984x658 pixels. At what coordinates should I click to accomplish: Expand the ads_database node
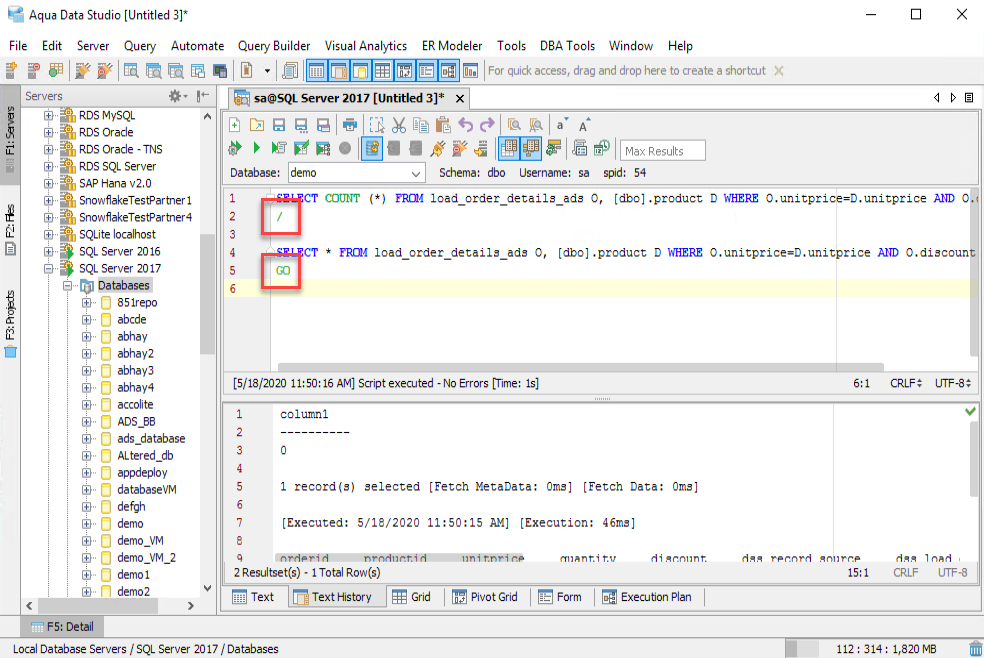click(x=87, y=438)
